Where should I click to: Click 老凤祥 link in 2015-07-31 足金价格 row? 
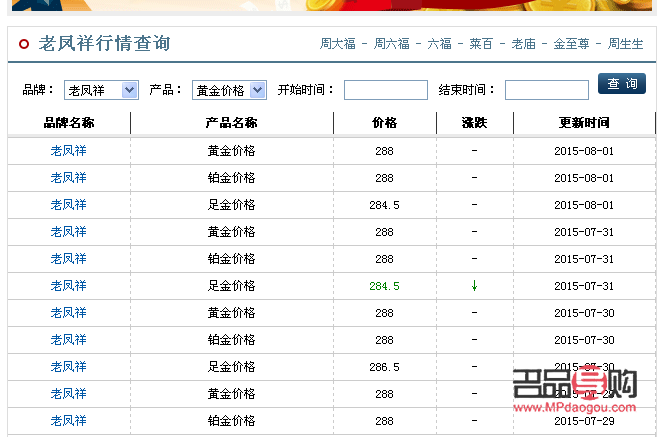point(69,286)
